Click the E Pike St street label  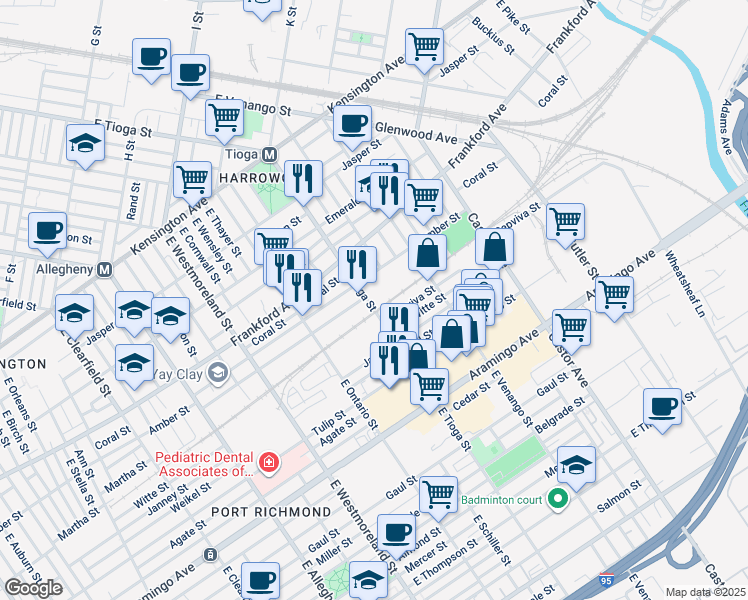coord(513,17)
